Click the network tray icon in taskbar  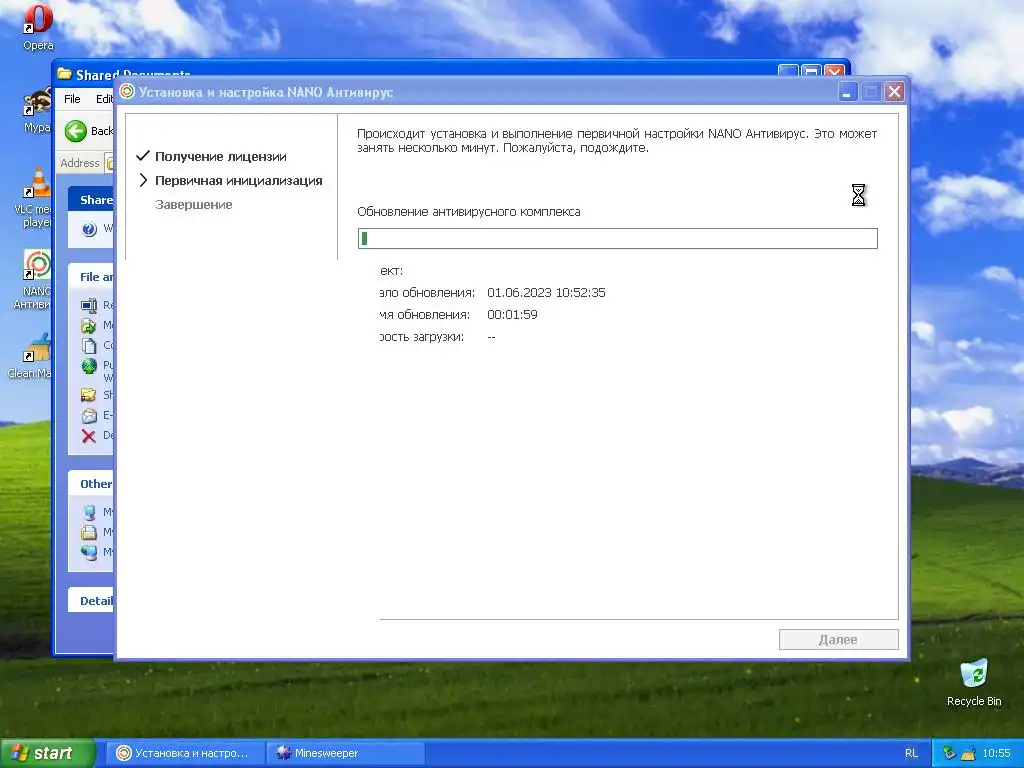click(949, 753)
